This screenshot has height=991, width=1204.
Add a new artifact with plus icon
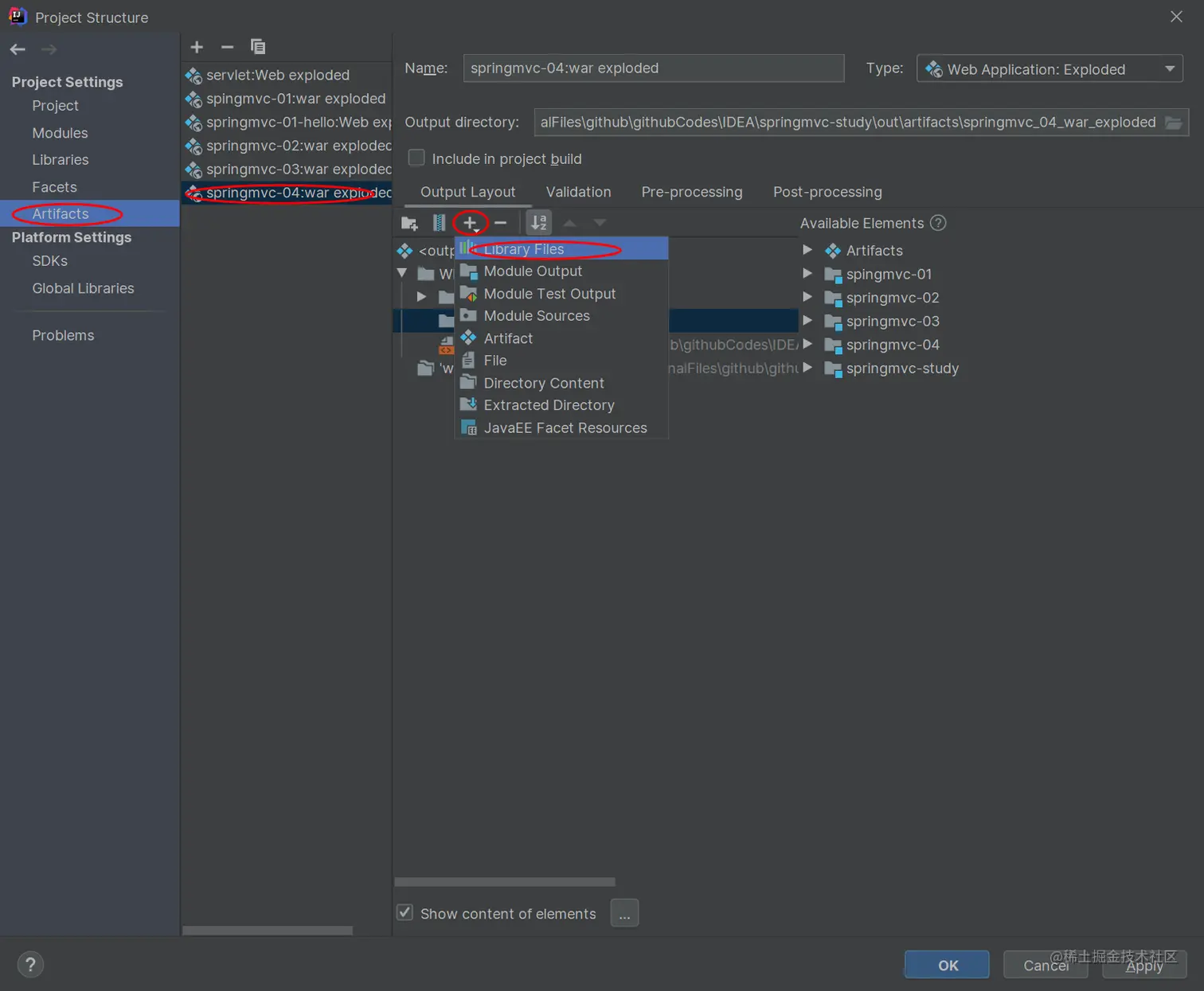pos(197,47)
